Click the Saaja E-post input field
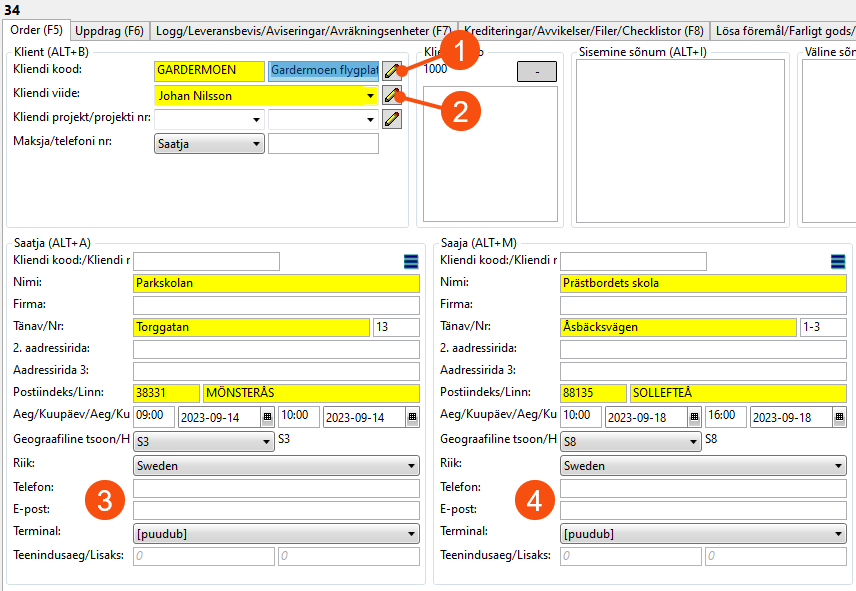This screenshot has height=591, width=856. (x=703, y=510)
